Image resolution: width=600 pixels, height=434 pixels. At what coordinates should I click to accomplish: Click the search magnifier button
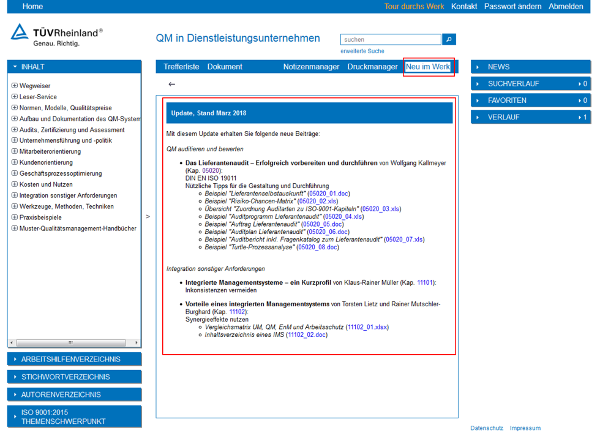coord(448,39)
